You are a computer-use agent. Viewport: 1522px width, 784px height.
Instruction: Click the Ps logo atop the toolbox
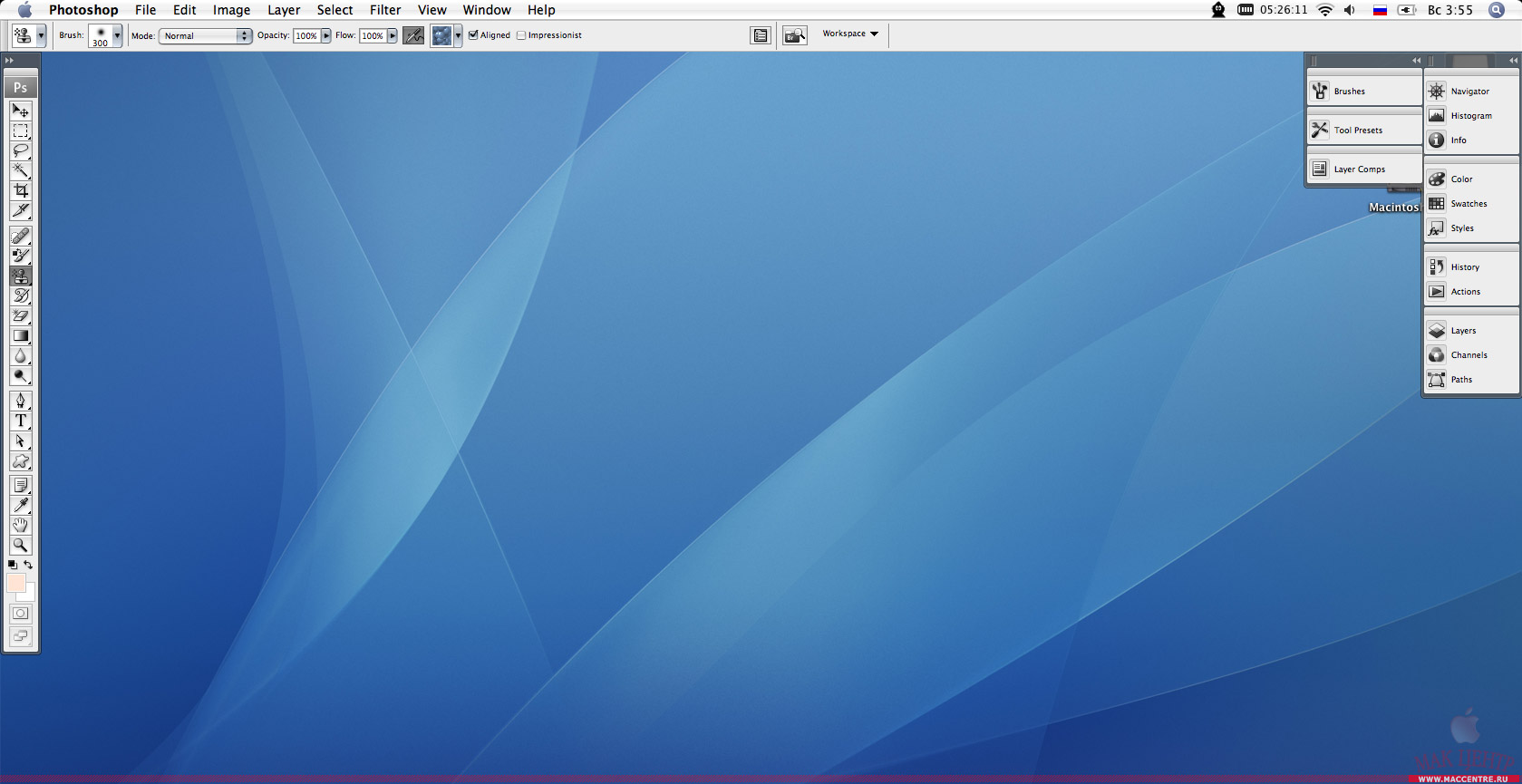20,87
